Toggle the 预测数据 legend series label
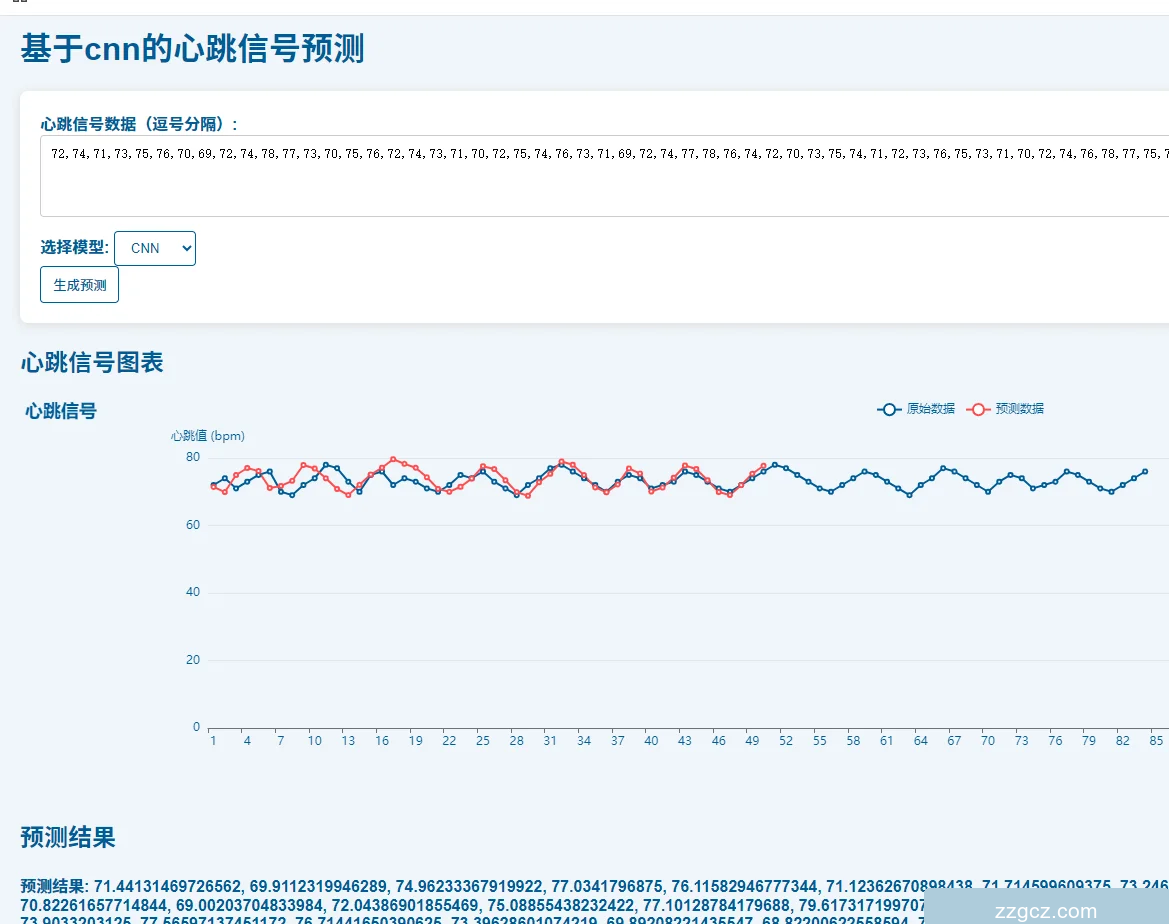 [x=1019, y=409]
